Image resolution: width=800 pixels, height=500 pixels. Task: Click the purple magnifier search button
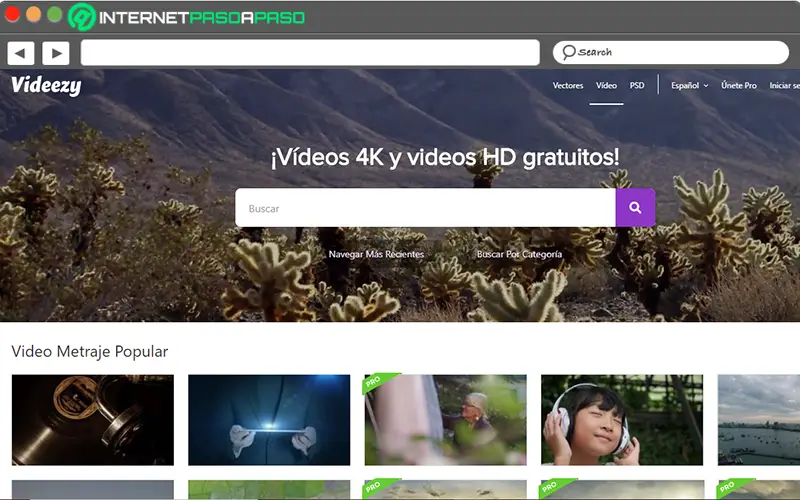[635, 208]
